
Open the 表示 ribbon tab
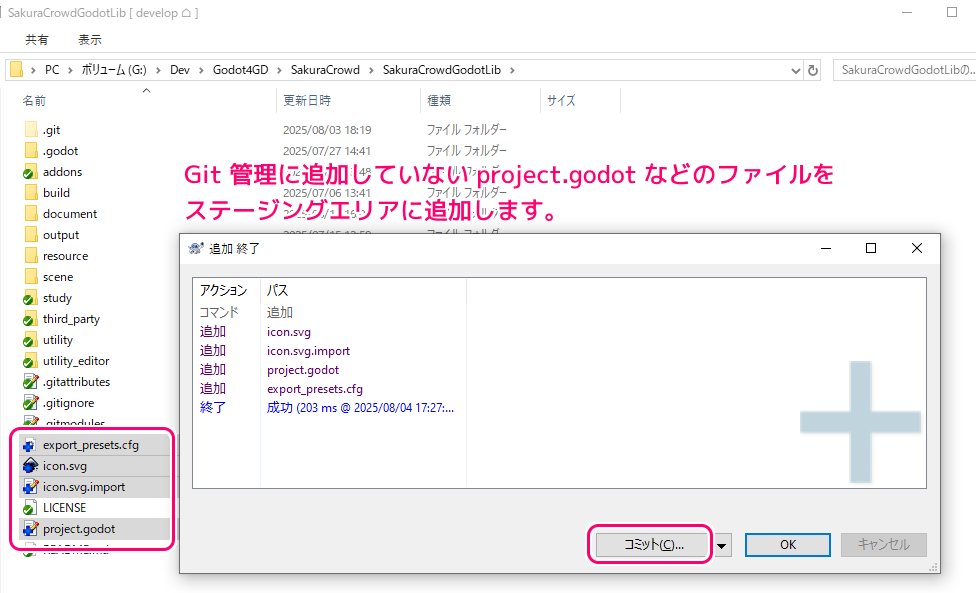[90, 40]
